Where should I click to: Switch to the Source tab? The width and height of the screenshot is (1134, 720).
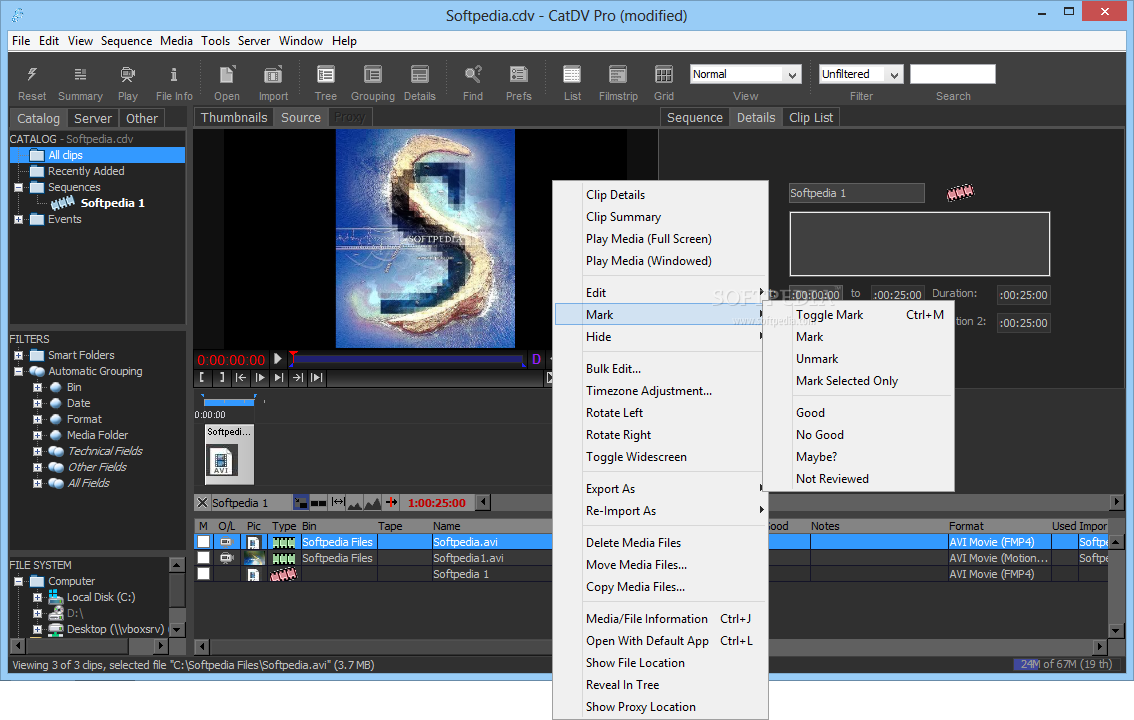coord(301,117)
